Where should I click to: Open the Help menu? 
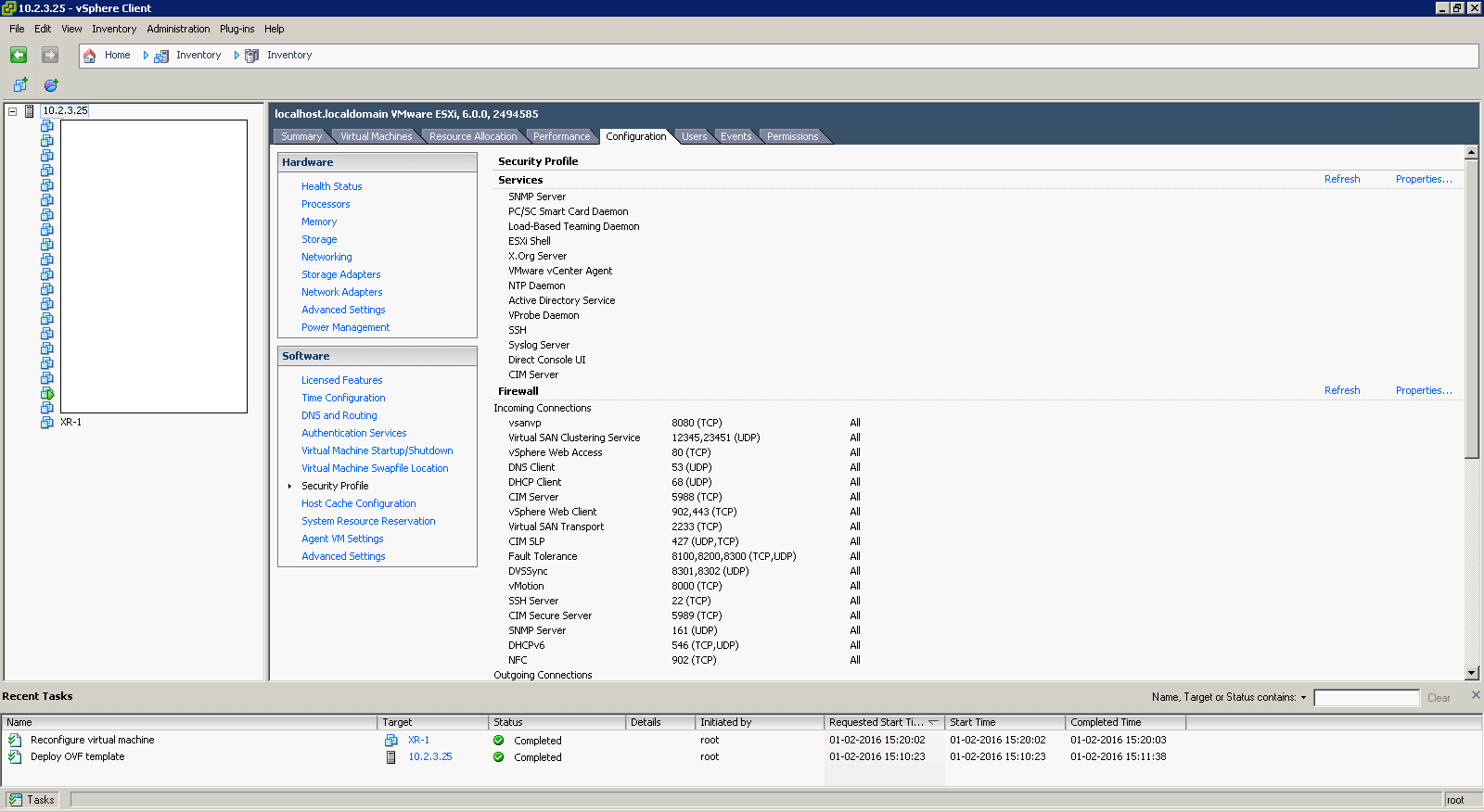(275, 29)
